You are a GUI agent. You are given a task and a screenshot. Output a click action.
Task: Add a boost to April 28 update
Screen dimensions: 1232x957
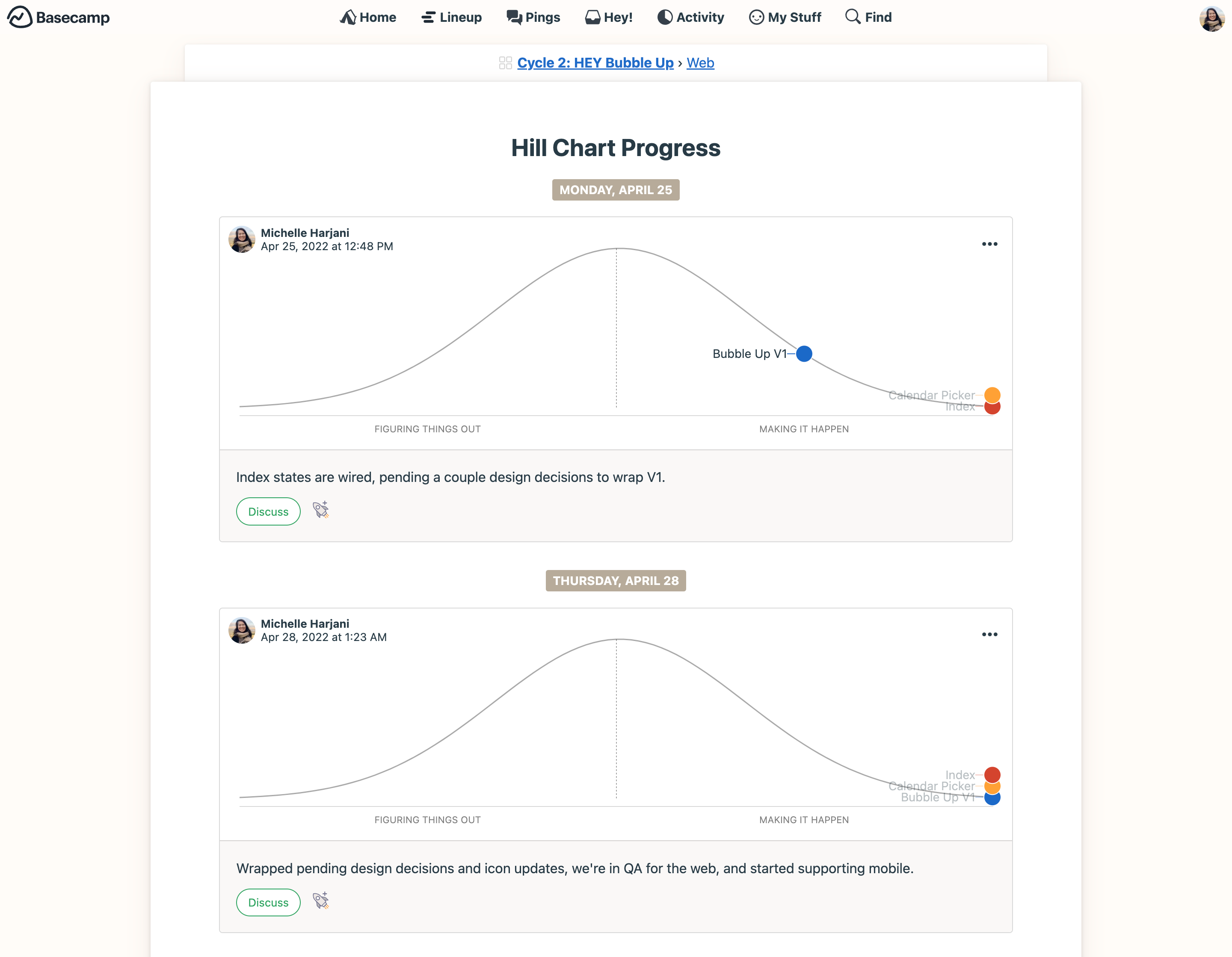pos(321,901)
